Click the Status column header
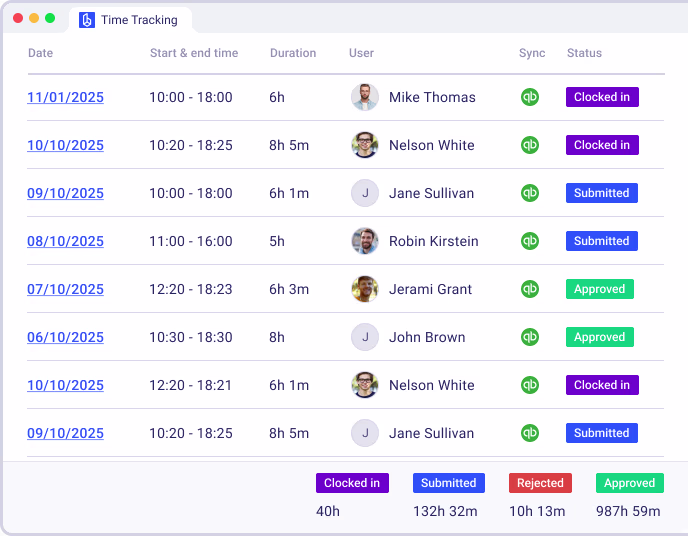Screen dimensions: 688x536 584,53
